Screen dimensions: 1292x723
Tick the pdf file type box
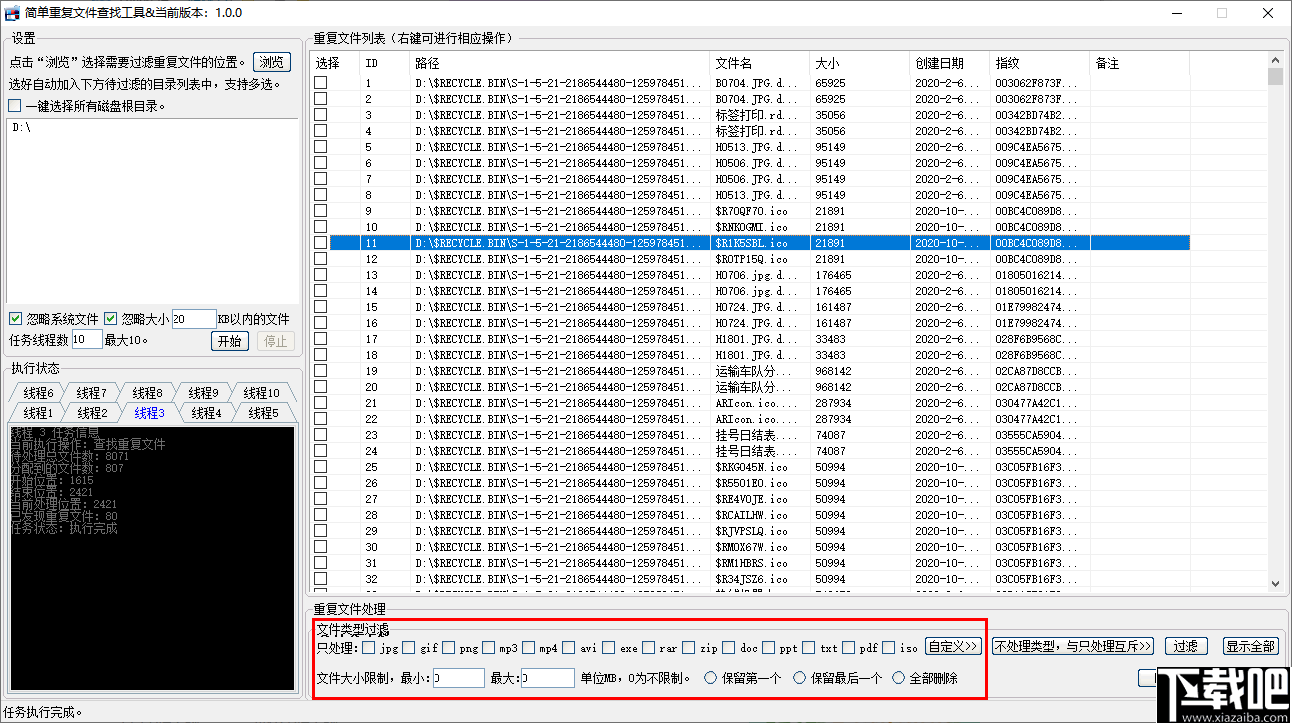(x=849, y=647)
